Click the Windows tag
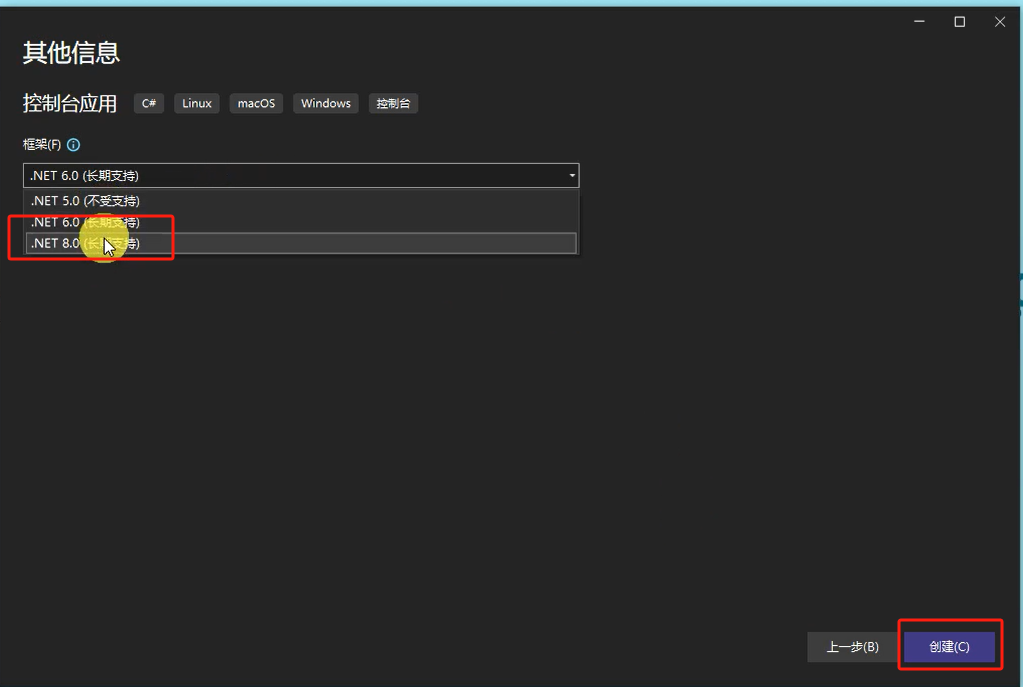 326,103
